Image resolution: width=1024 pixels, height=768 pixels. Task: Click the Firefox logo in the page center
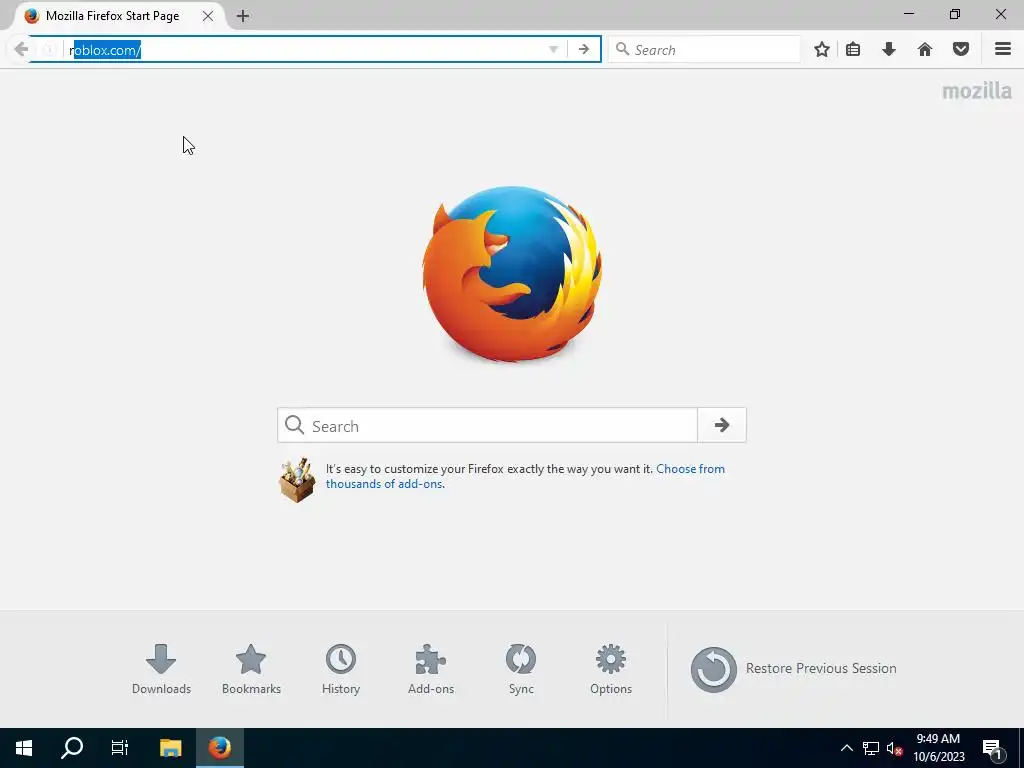[512, 274]
